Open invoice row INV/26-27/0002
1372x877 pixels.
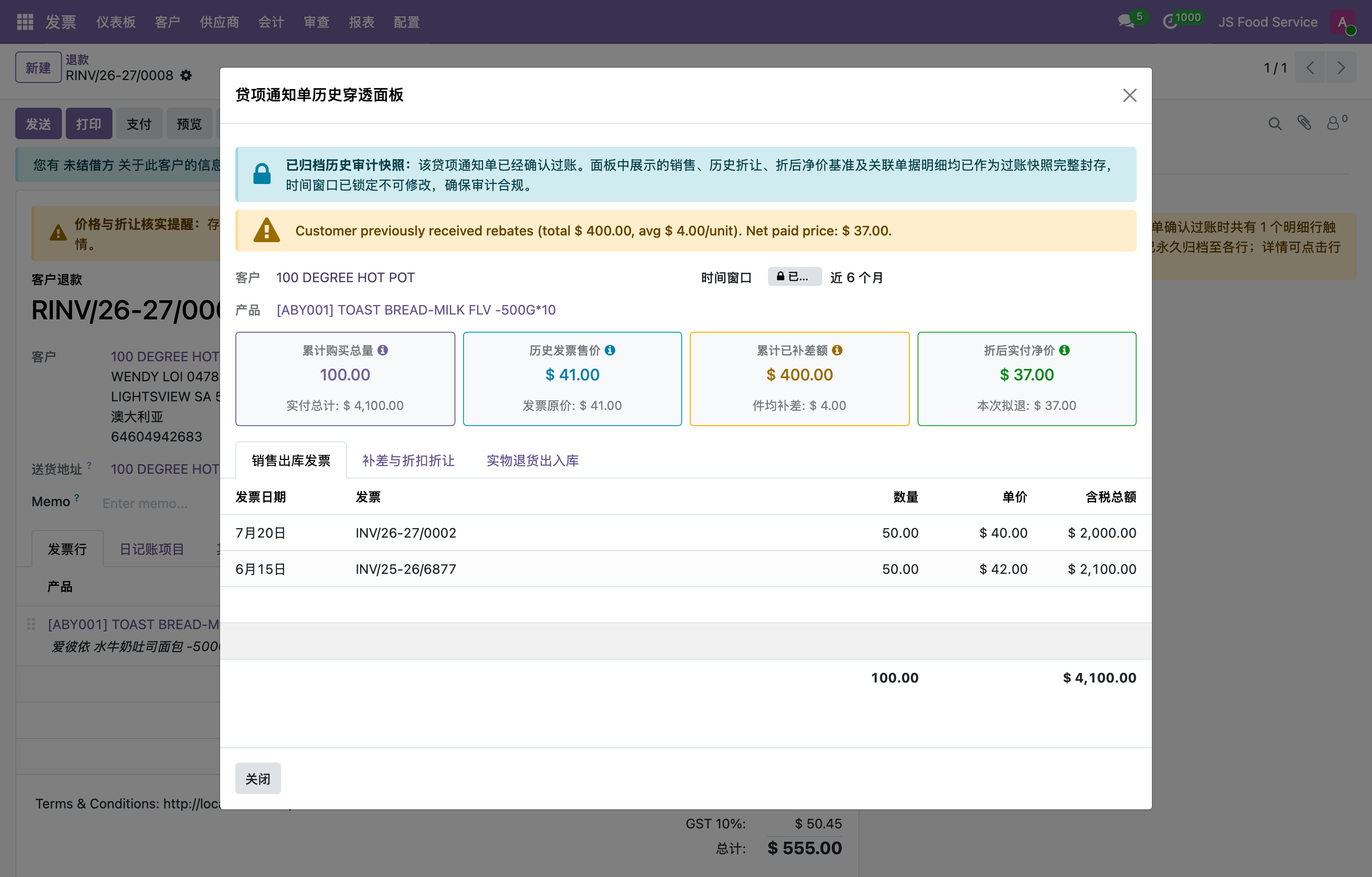click(x=686, y=532)
